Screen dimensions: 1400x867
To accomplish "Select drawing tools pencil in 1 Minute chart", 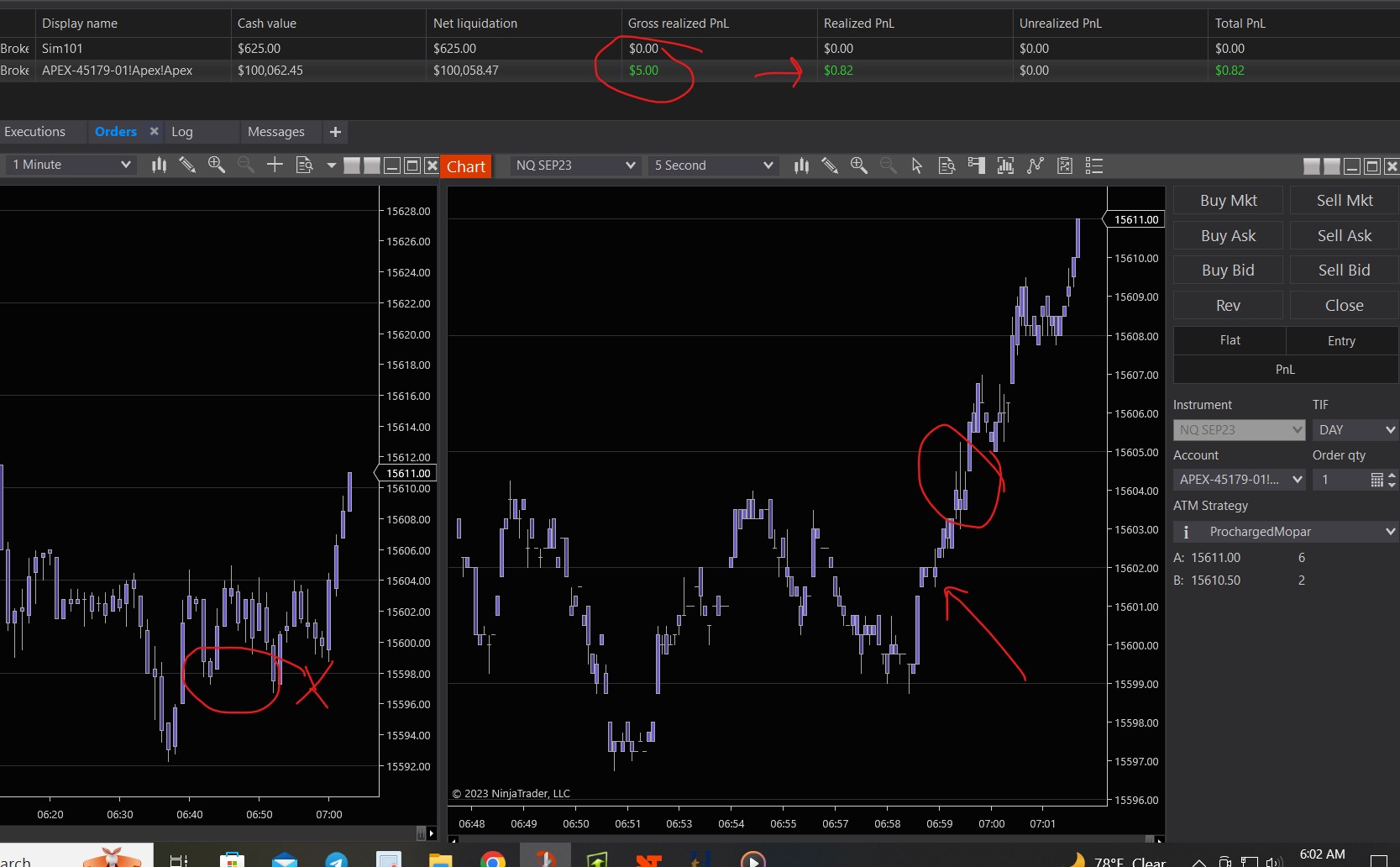I will pos(187,165).
